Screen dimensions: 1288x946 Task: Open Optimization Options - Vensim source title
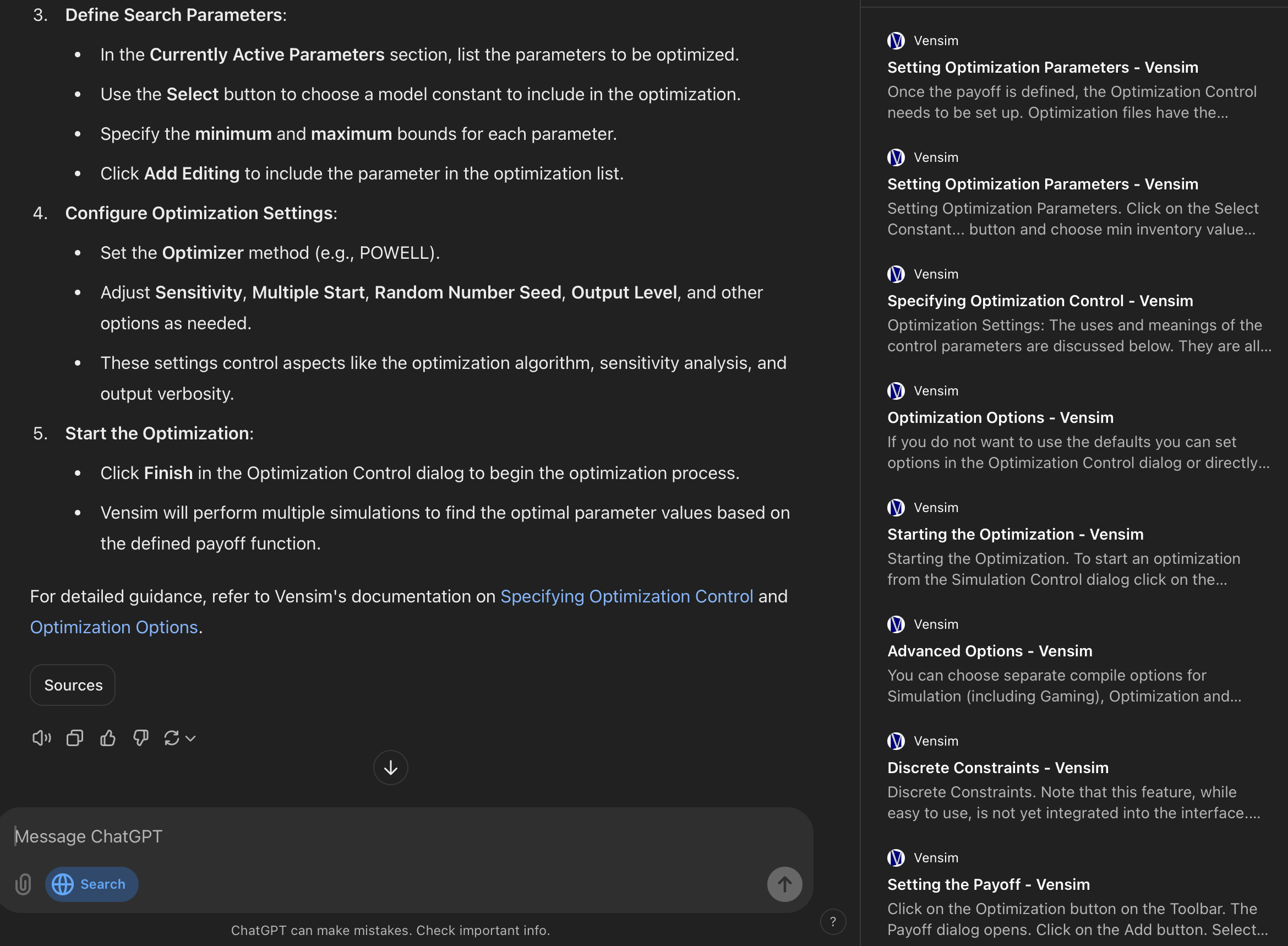click(x=1000, y=417)
